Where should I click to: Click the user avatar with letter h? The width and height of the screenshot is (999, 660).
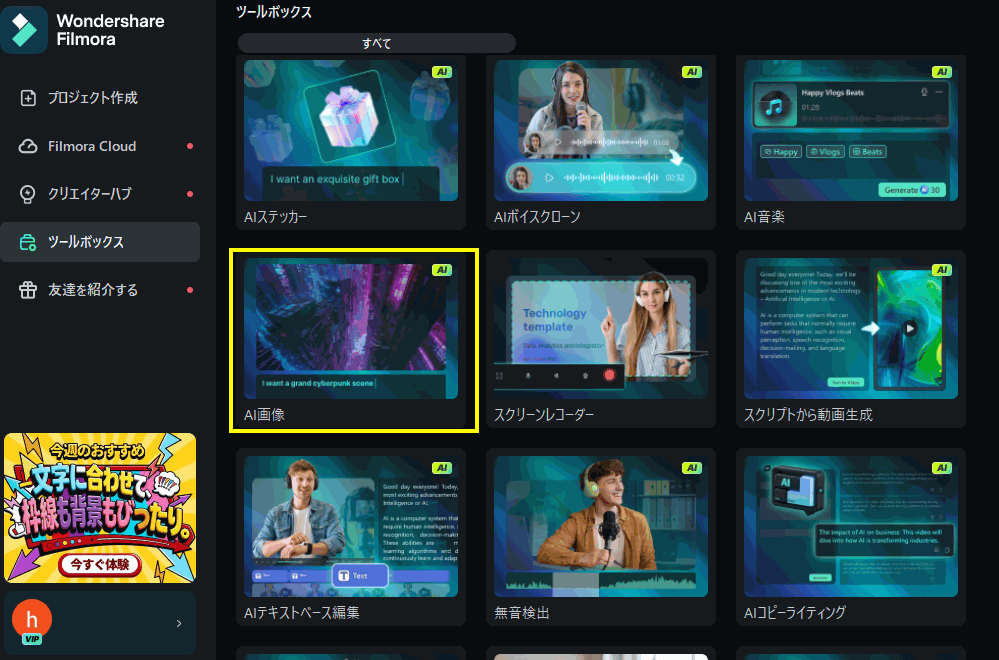pyautogui.click(x=32, y=619)
